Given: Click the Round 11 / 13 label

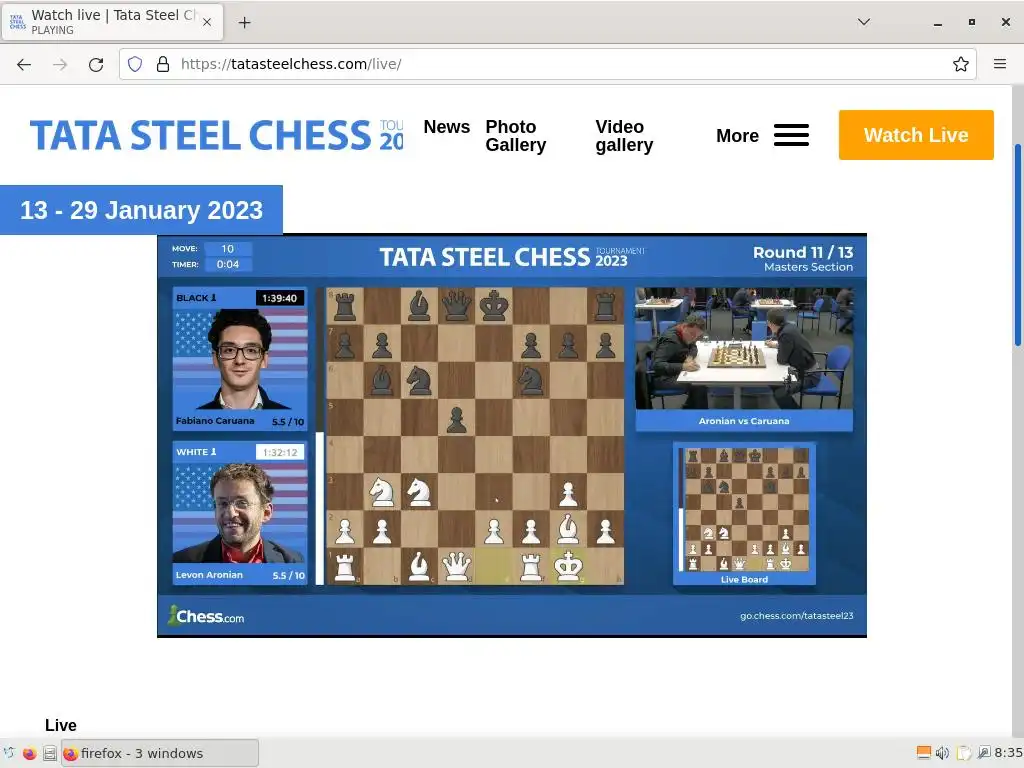Looking at the screenshot, I should point(803,253).
